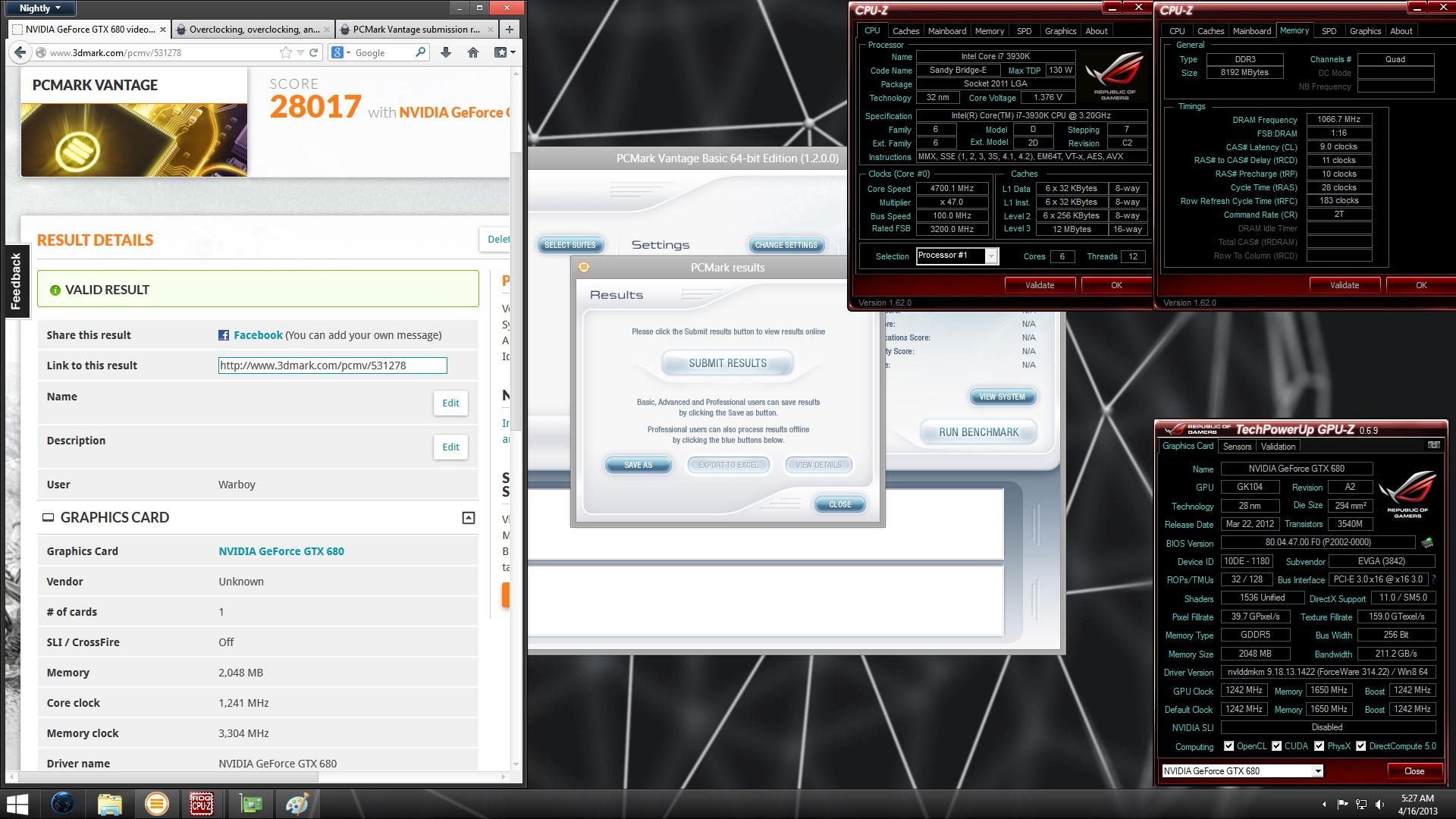1456x819 pixels.
Task: Click the BIOS save chip icon in GPU-Z
Action: [1427, 542]
